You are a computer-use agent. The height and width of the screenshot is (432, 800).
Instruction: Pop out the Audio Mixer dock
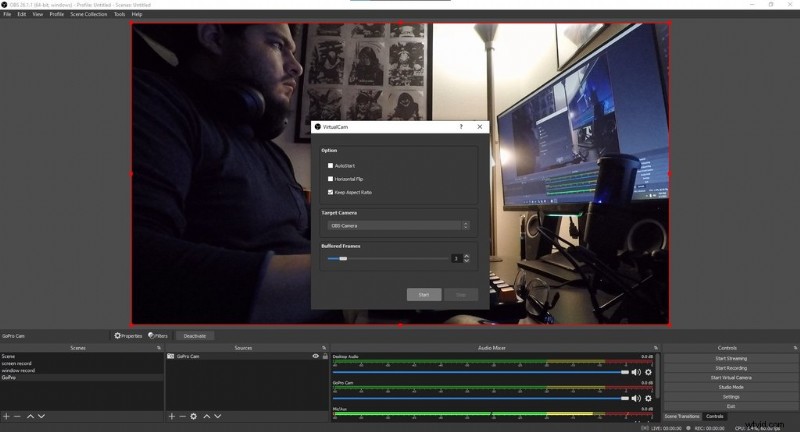[656, 348]
